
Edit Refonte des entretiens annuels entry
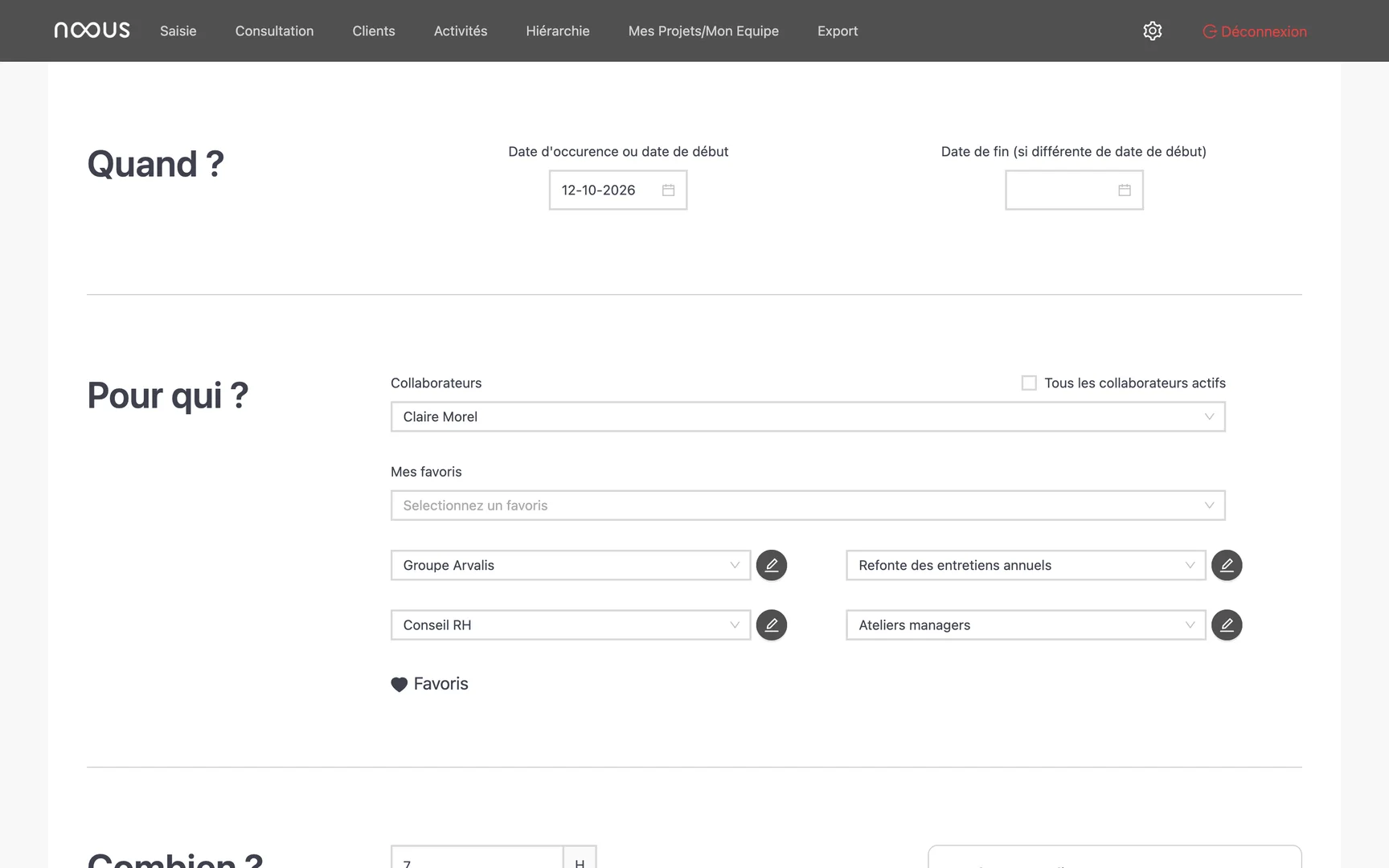pyautogui.click(x=1227, y=565)
